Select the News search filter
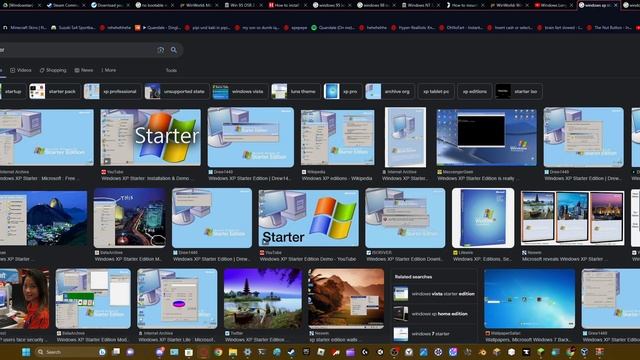 coord(84,70)
